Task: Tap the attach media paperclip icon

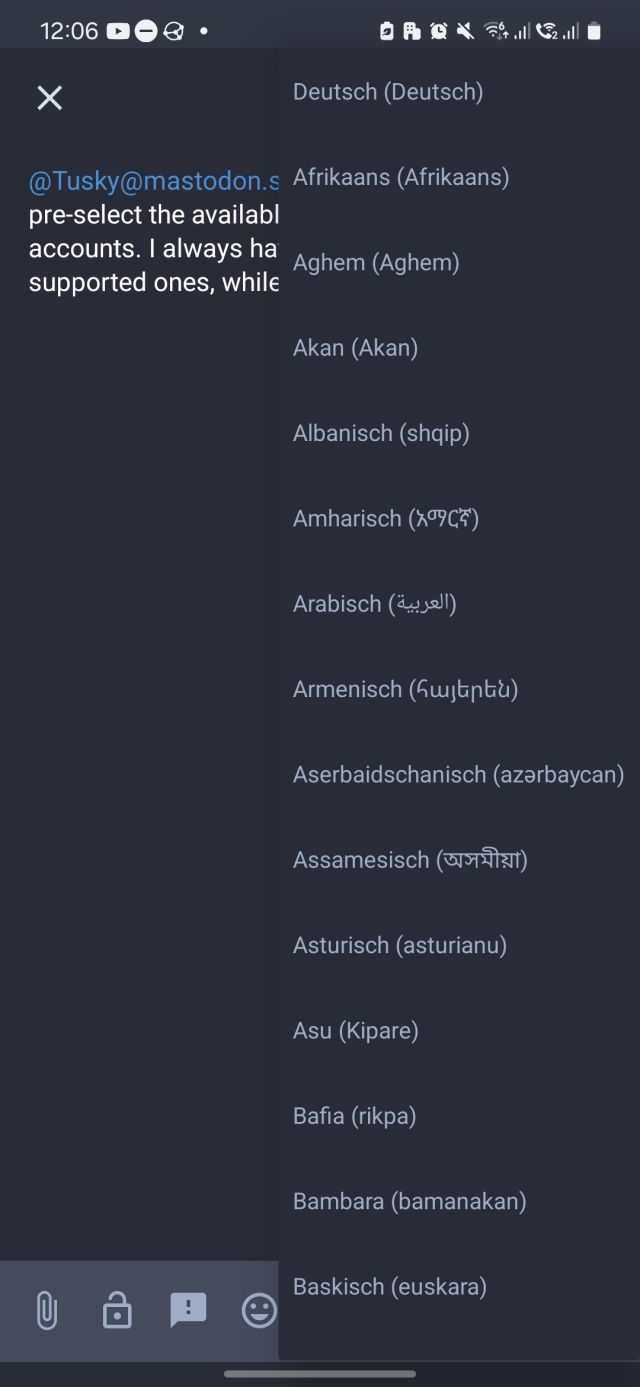Action: tap(46, 1309)
